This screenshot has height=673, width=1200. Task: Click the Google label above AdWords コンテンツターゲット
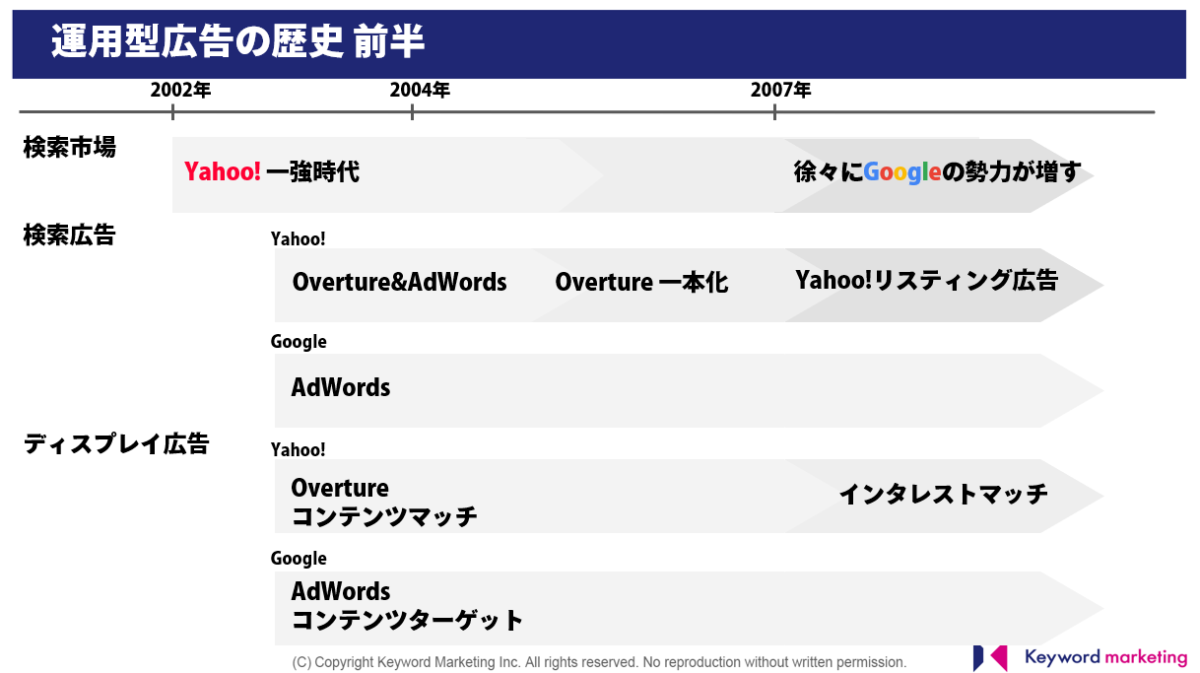click(x=299, y=558)
